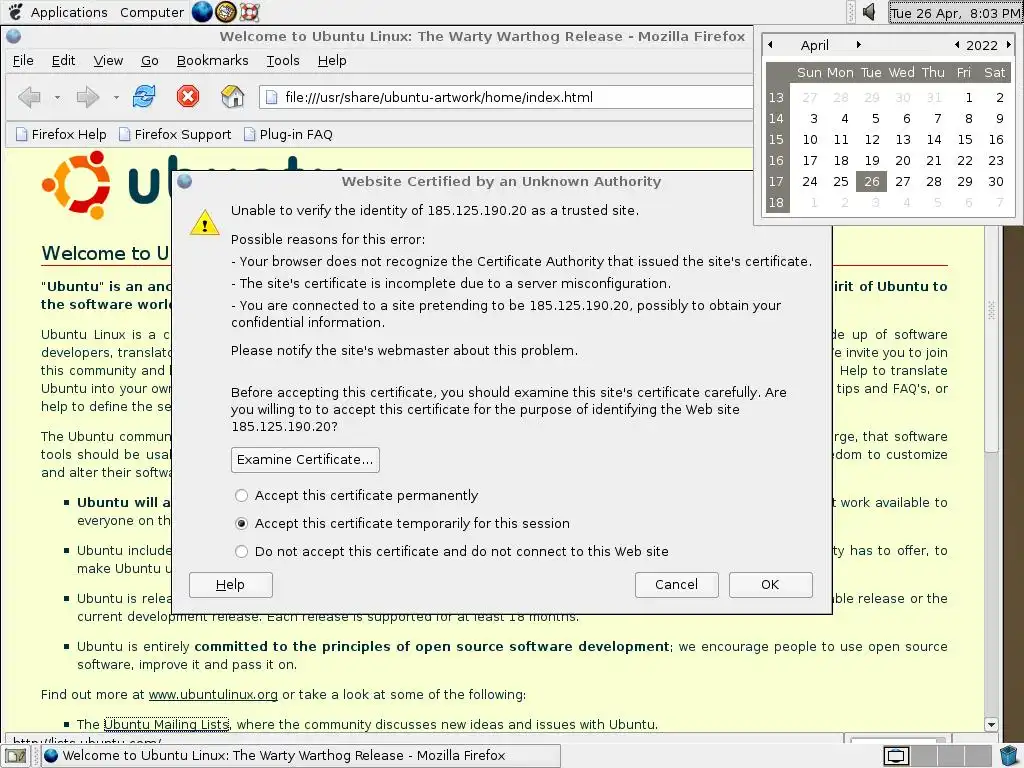This screenshot has width=1024, height=768.
Task: Click the dialog title bar globe icon
Action: point(185,182)
